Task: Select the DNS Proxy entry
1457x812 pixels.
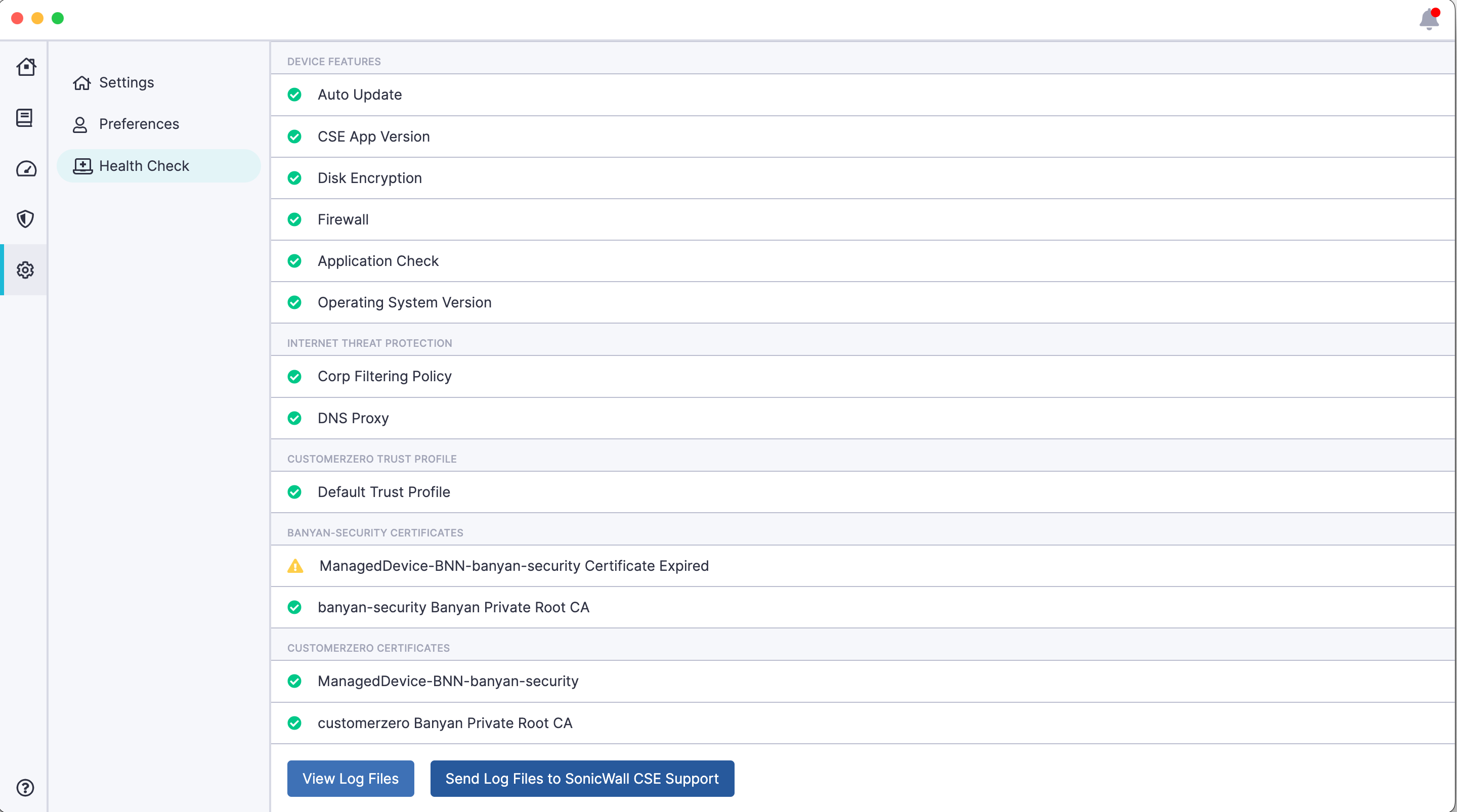Action: coord(353,418)
